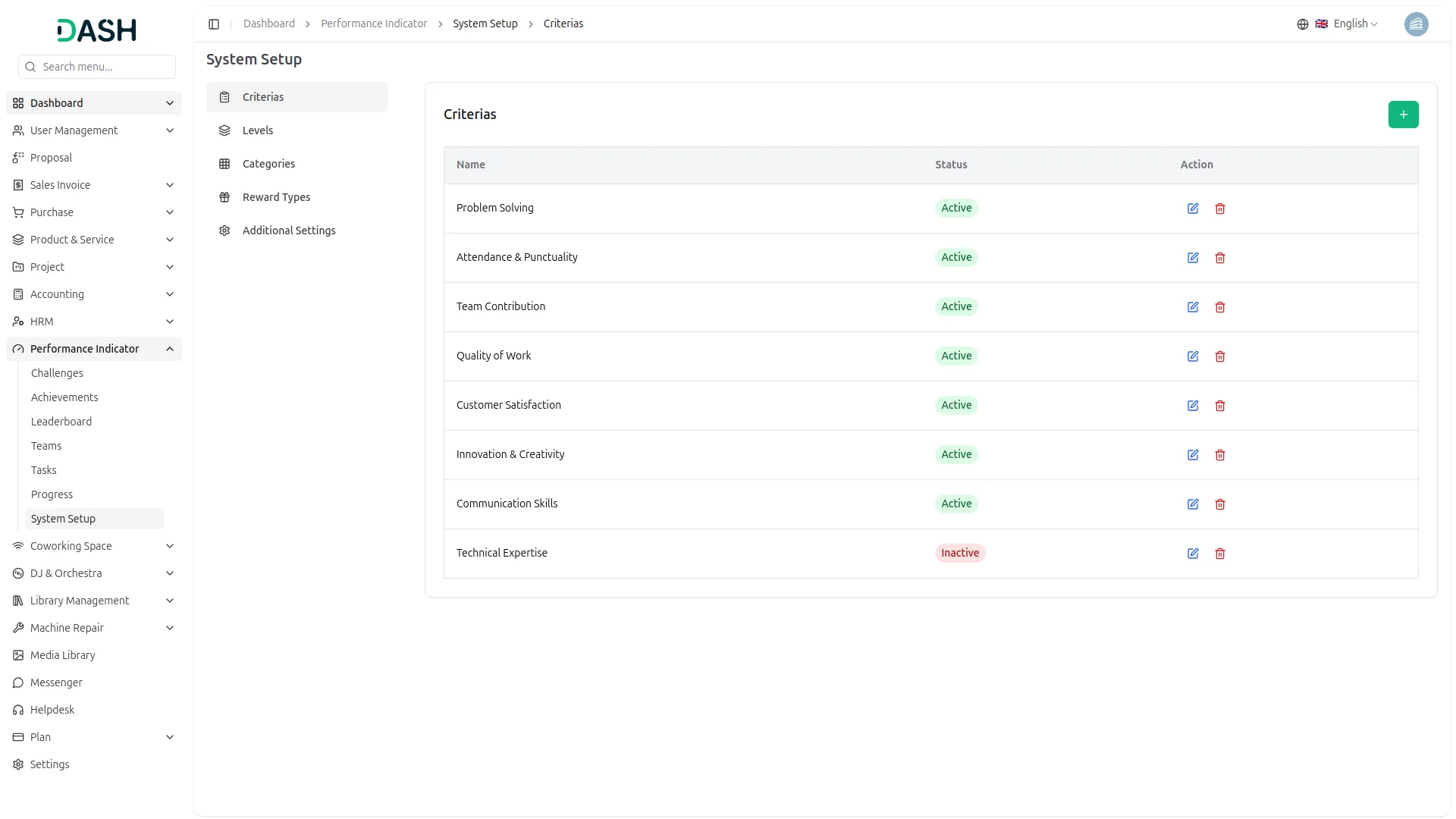Click edit icon for Quality of Work
This screenshot has height=819, width=1456.
(1193, 356)
